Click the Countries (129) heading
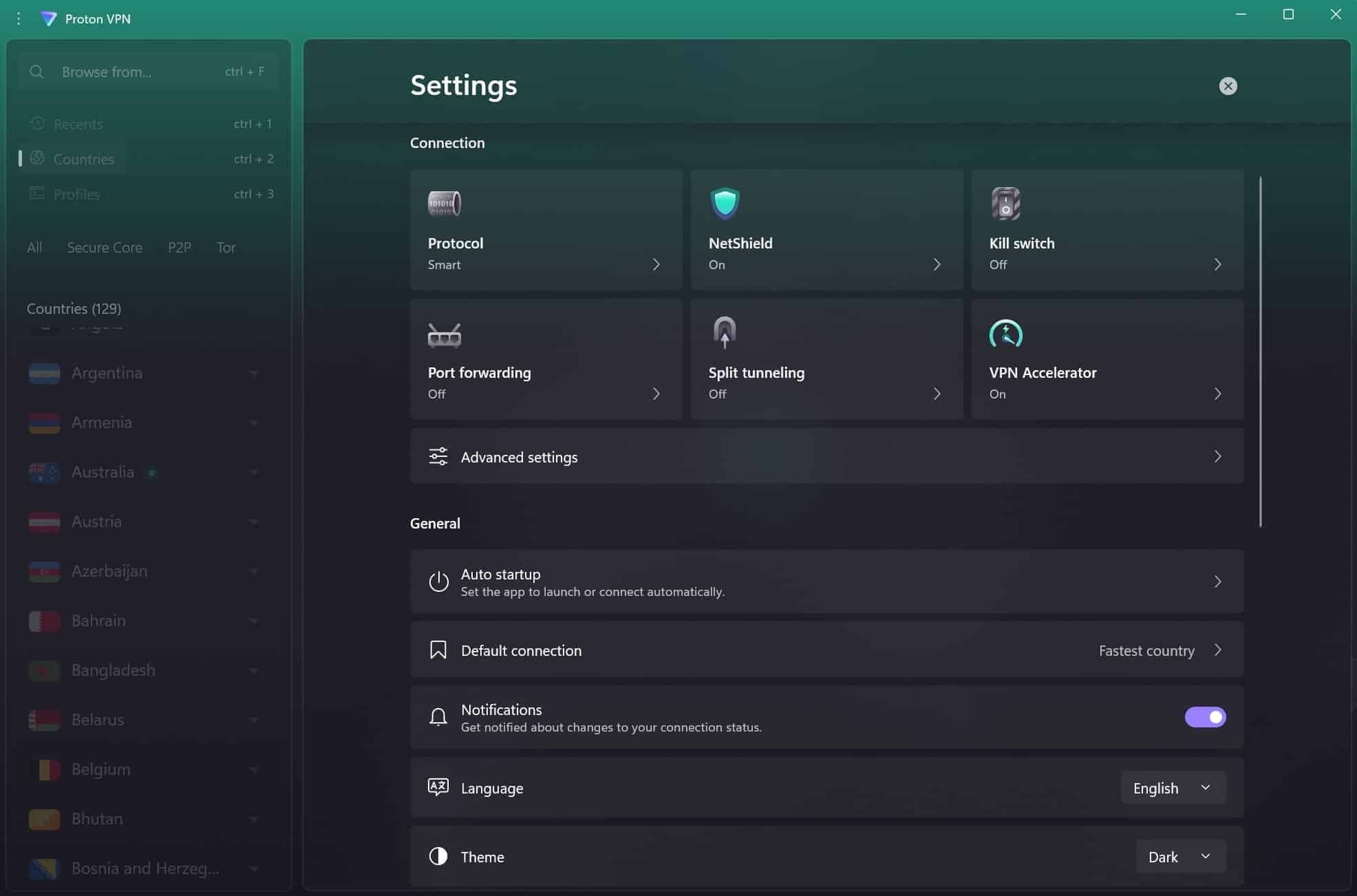Image resolution: width=1357 pixels, height=896 pixels. click(74, 308)
